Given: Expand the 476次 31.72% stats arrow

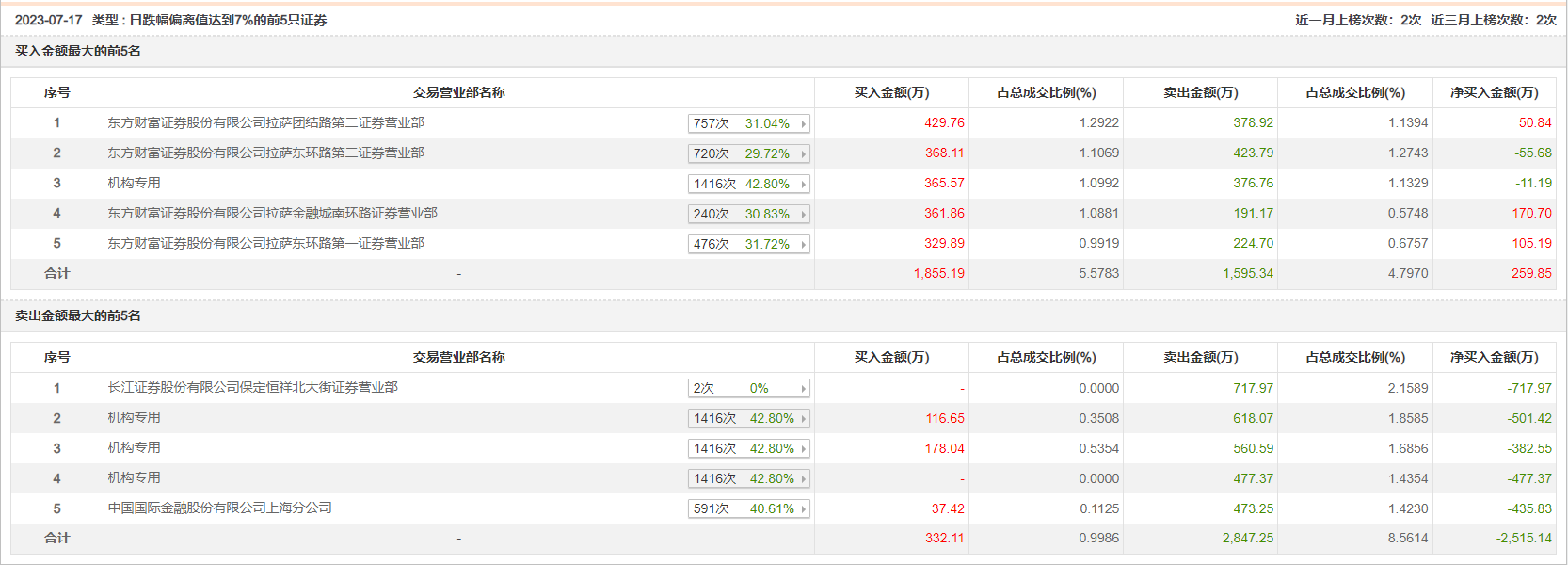Looking at the screenshot, I should click(803, 244).
